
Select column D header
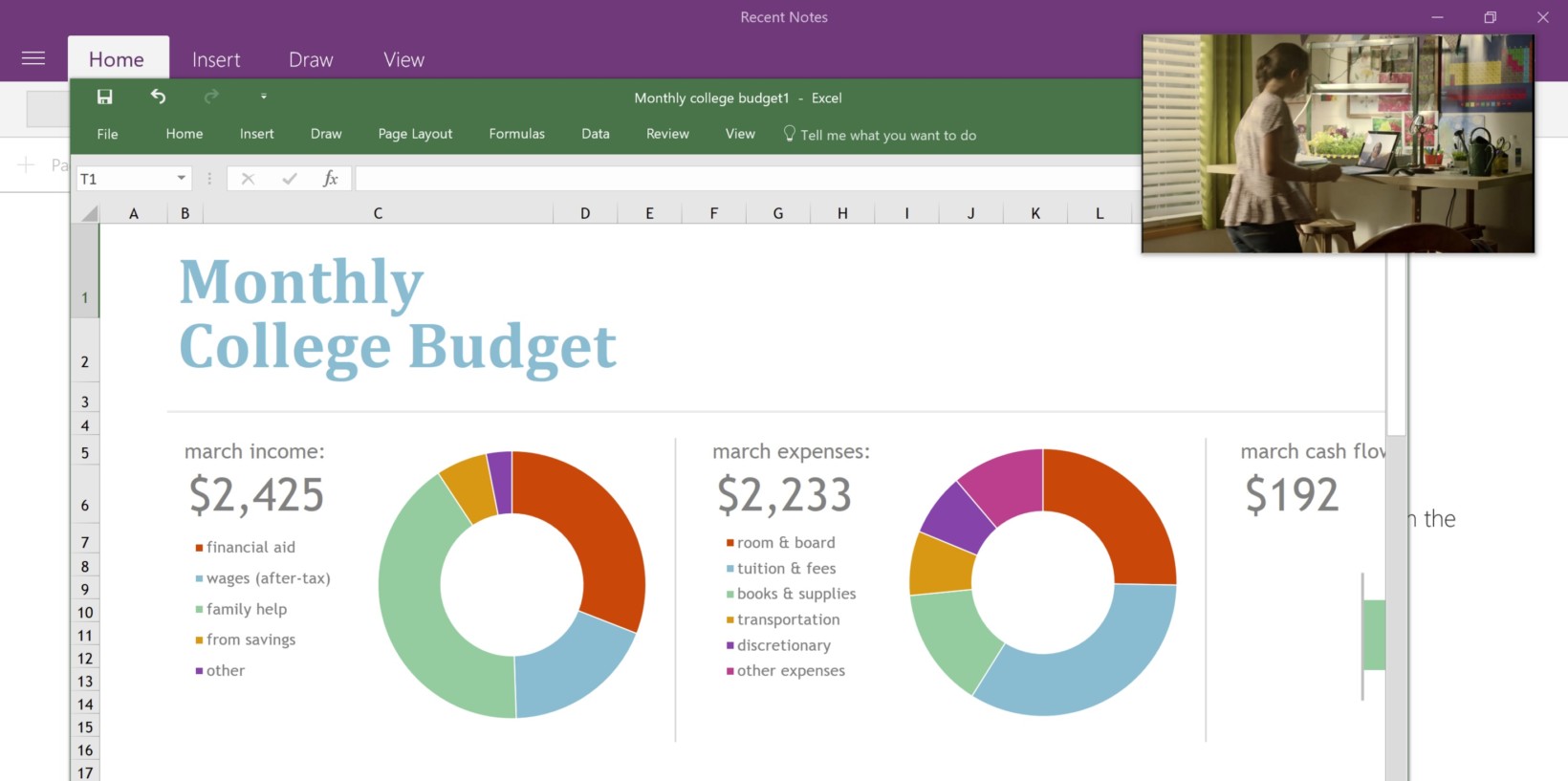585,213
